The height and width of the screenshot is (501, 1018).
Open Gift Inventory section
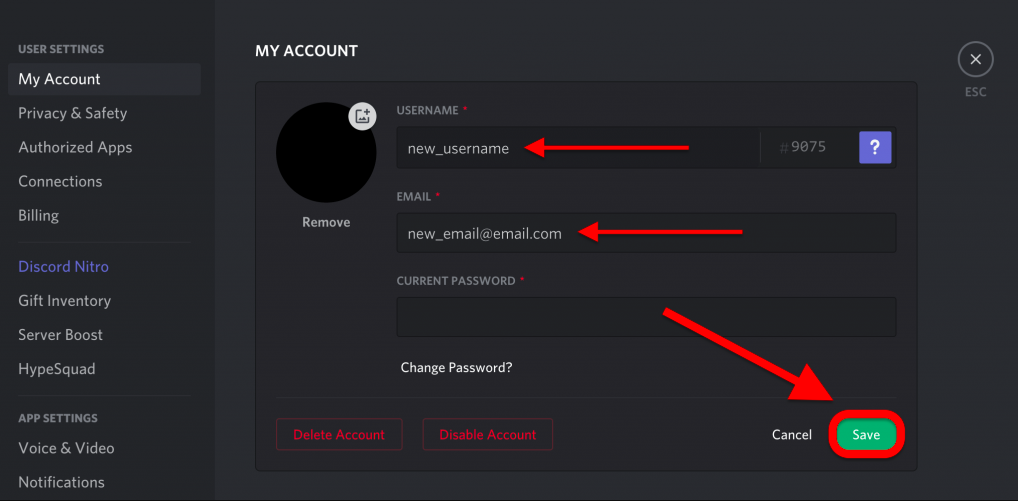click(x=64, y=301)
